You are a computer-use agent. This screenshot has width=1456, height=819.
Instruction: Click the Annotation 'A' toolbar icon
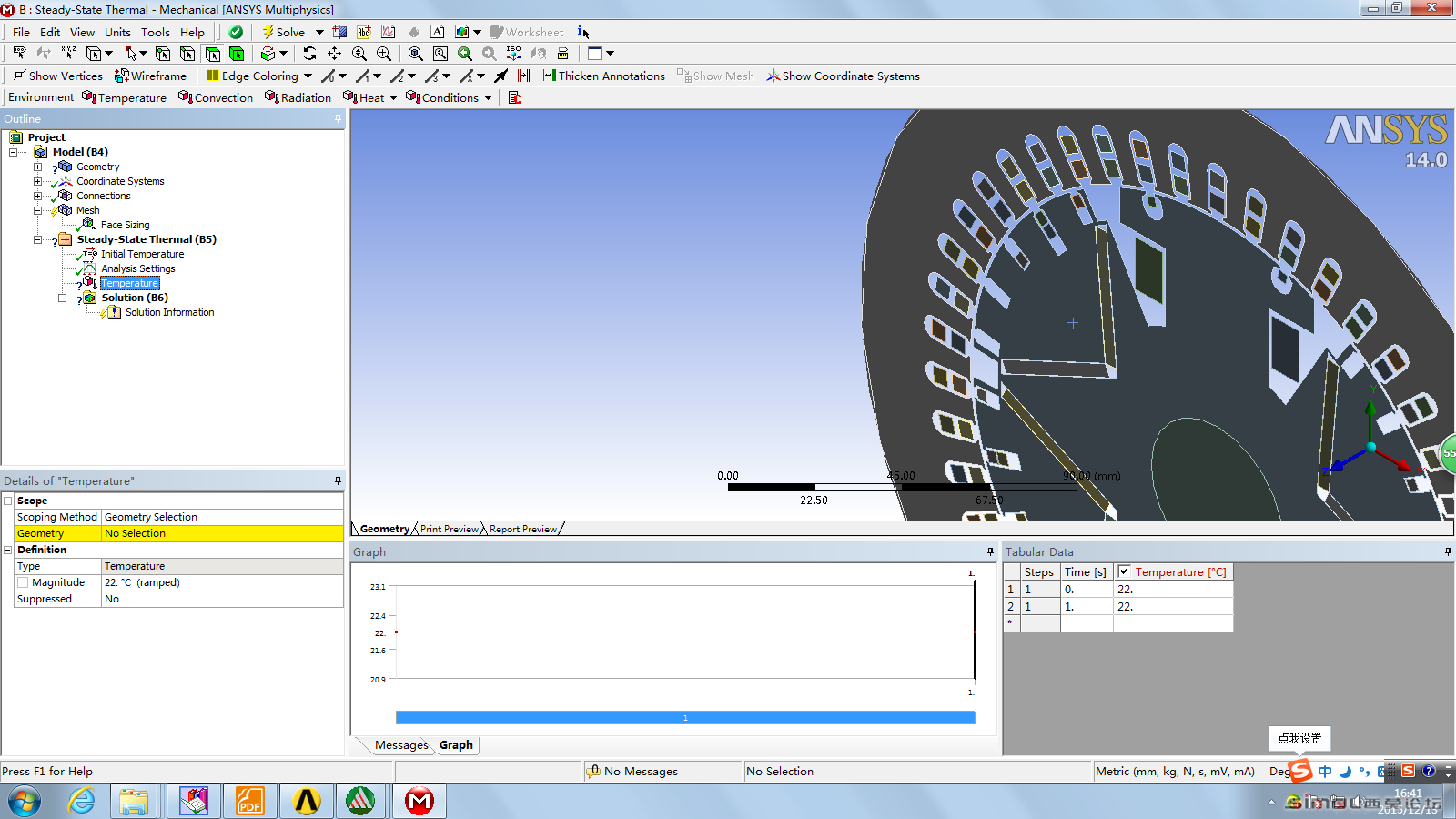click(x=438, y=32)
